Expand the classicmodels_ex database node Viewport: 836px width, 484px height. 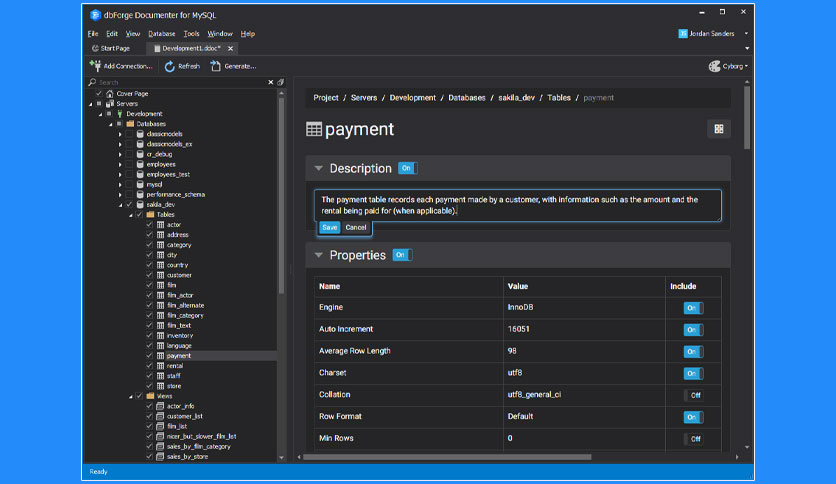click(120, 144)
